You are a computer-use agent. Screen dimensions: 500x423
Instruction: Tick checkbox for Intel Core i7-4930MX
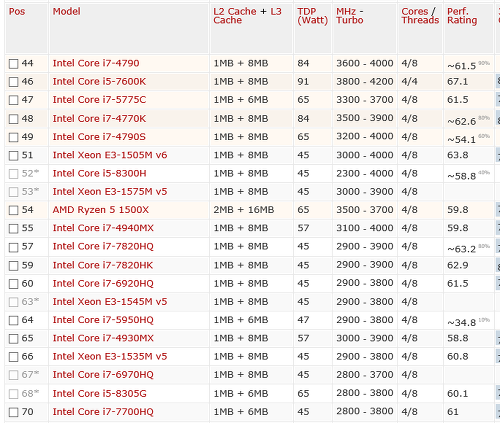pos(13,339)
